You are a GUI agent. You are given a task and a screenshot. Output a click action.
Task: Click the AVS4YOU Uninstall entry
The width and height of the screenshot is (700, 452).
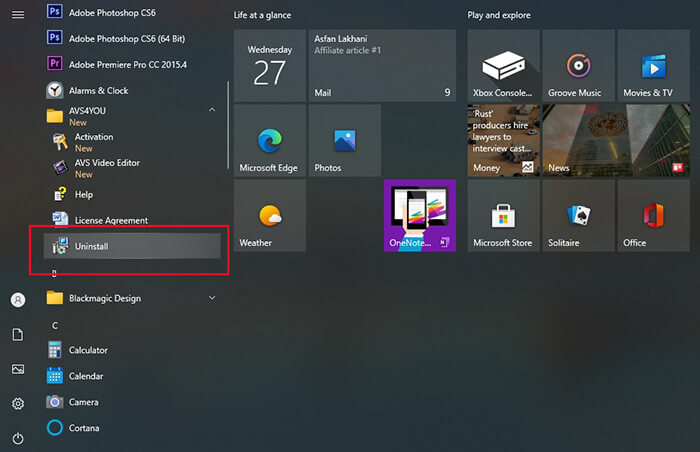(x=132, y=246)
